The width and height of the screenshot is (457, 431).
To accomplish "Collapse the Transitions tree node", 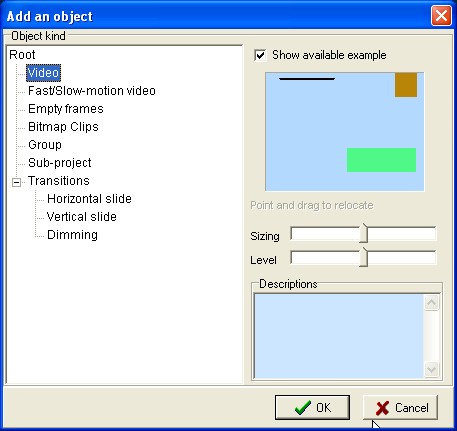I will [x=16, y=182].
